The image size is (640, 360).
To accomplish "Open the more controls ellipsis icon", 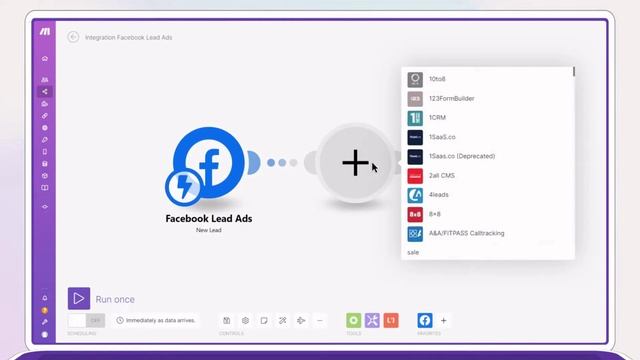I will [320, 320].
